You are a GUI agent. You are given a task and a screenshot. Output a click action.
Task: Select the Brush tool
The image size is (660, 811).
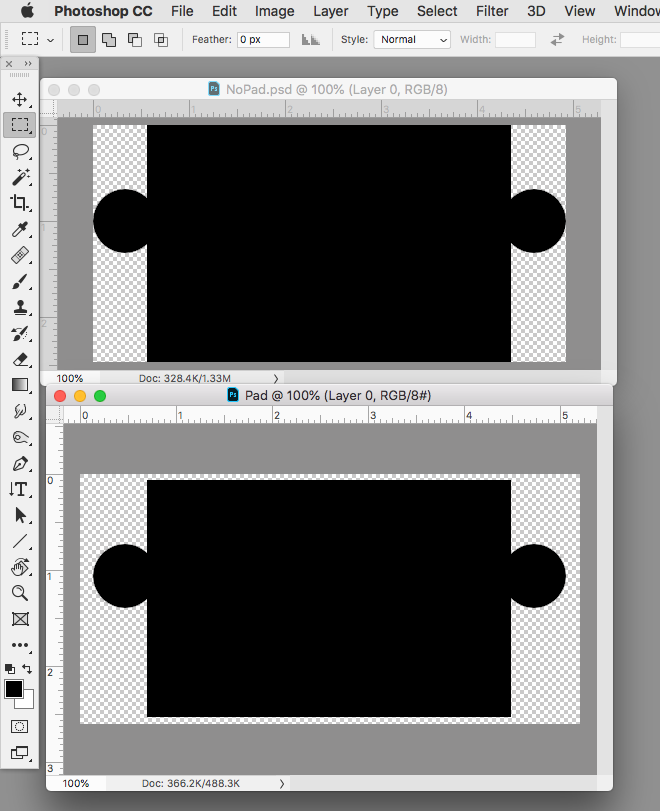point(20,282)
